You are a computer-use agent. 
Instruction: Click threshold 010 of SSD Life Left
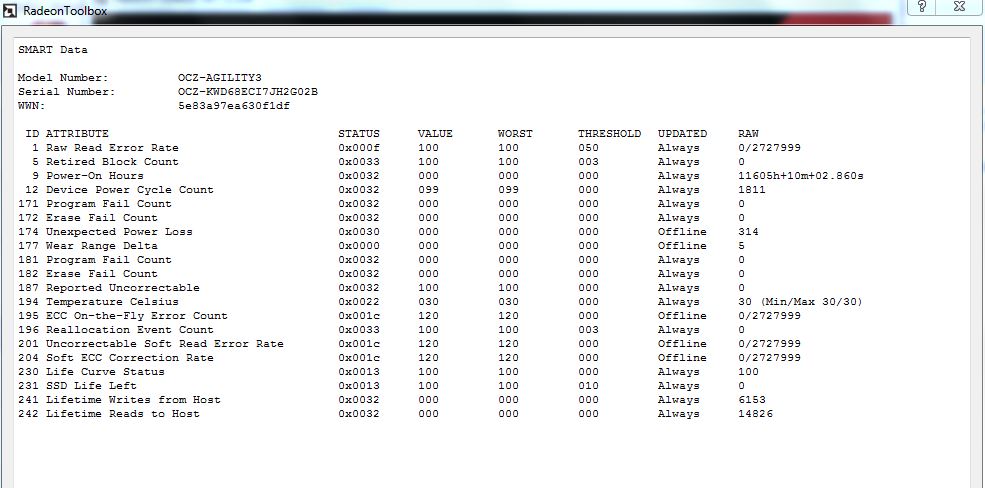[x=589, y=386]
